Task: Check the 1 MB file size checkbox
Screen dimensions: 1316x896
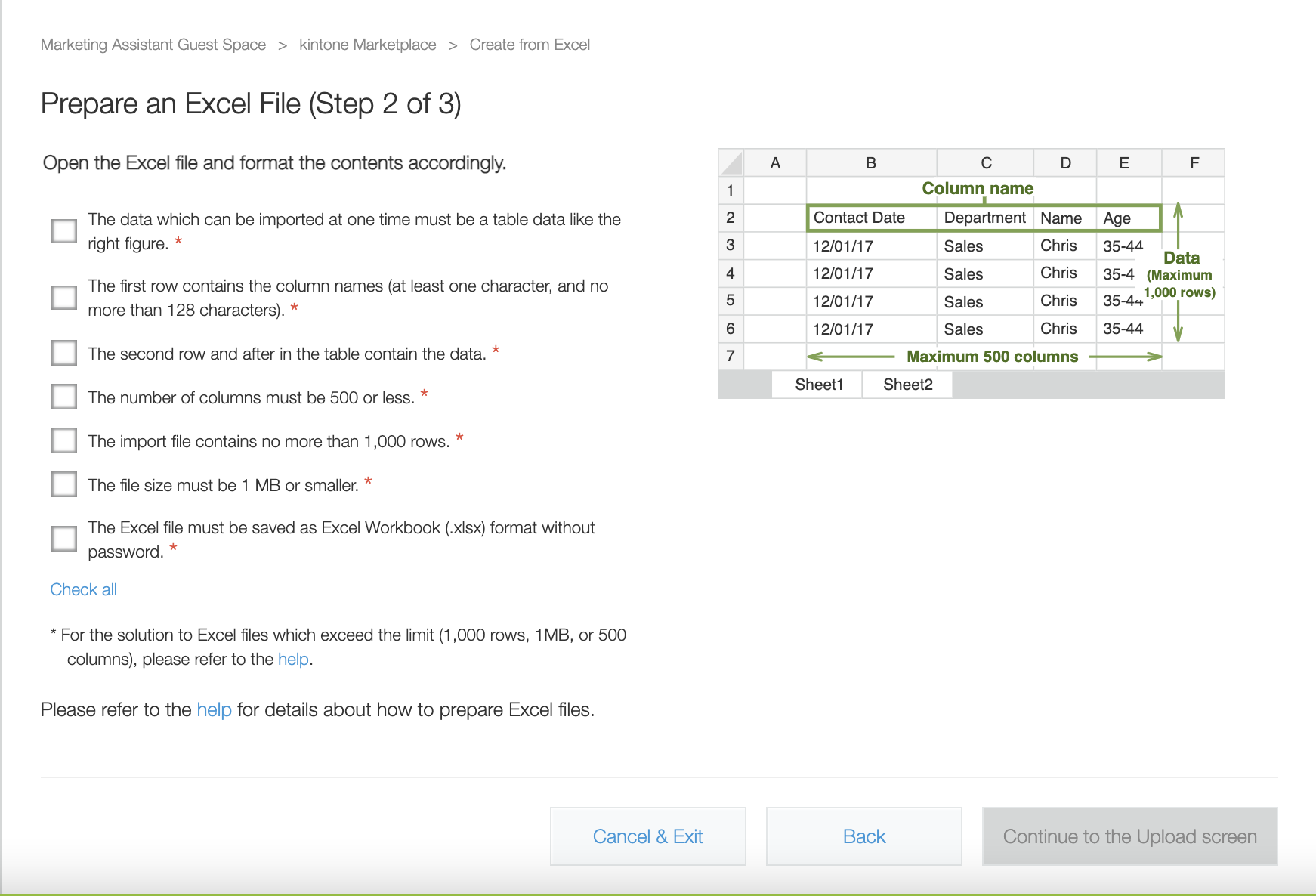Action: pyautogui.click(x=63, y=484)
